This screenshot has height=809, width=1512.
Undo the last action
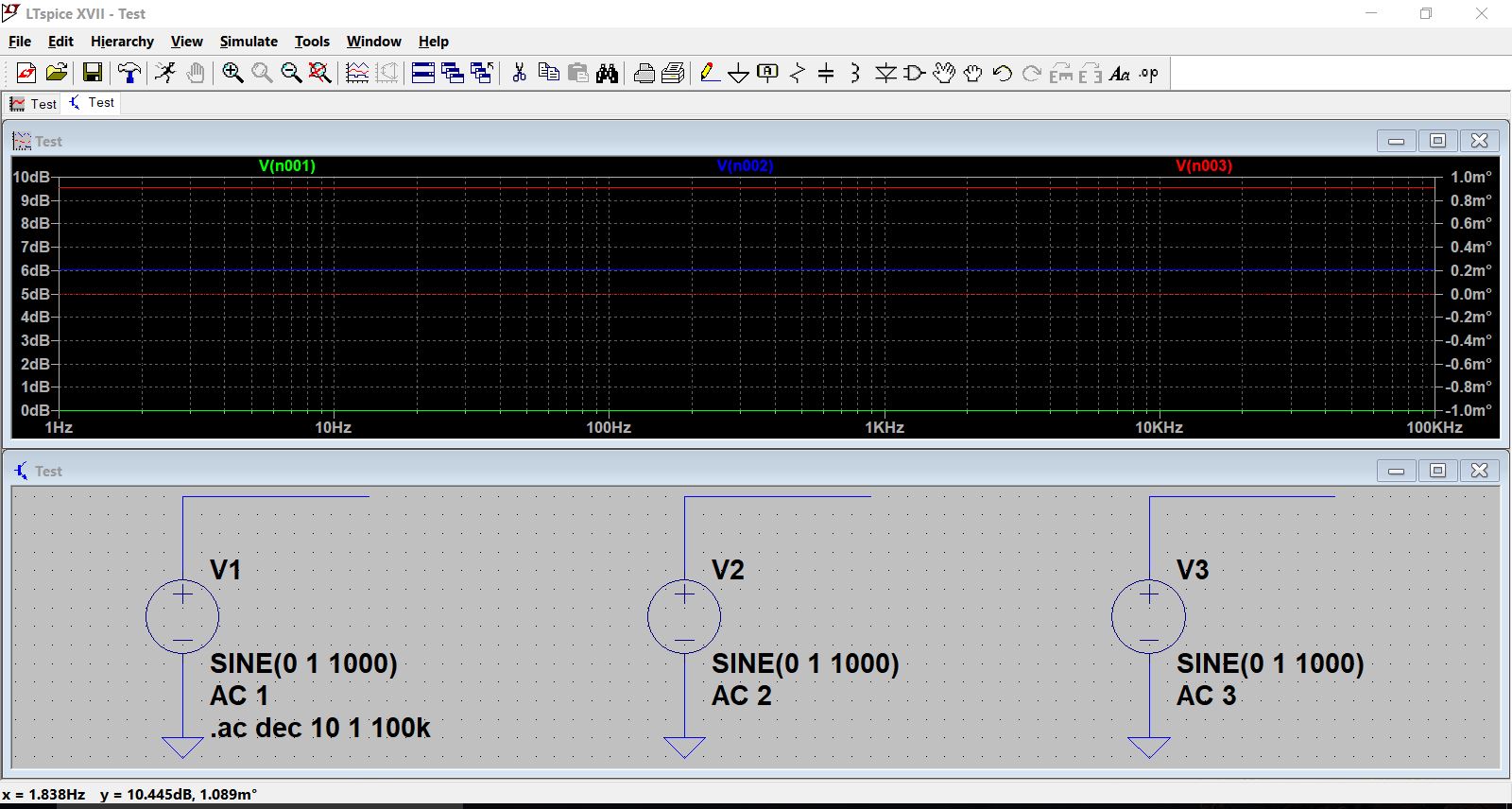tap(1003, 73)
